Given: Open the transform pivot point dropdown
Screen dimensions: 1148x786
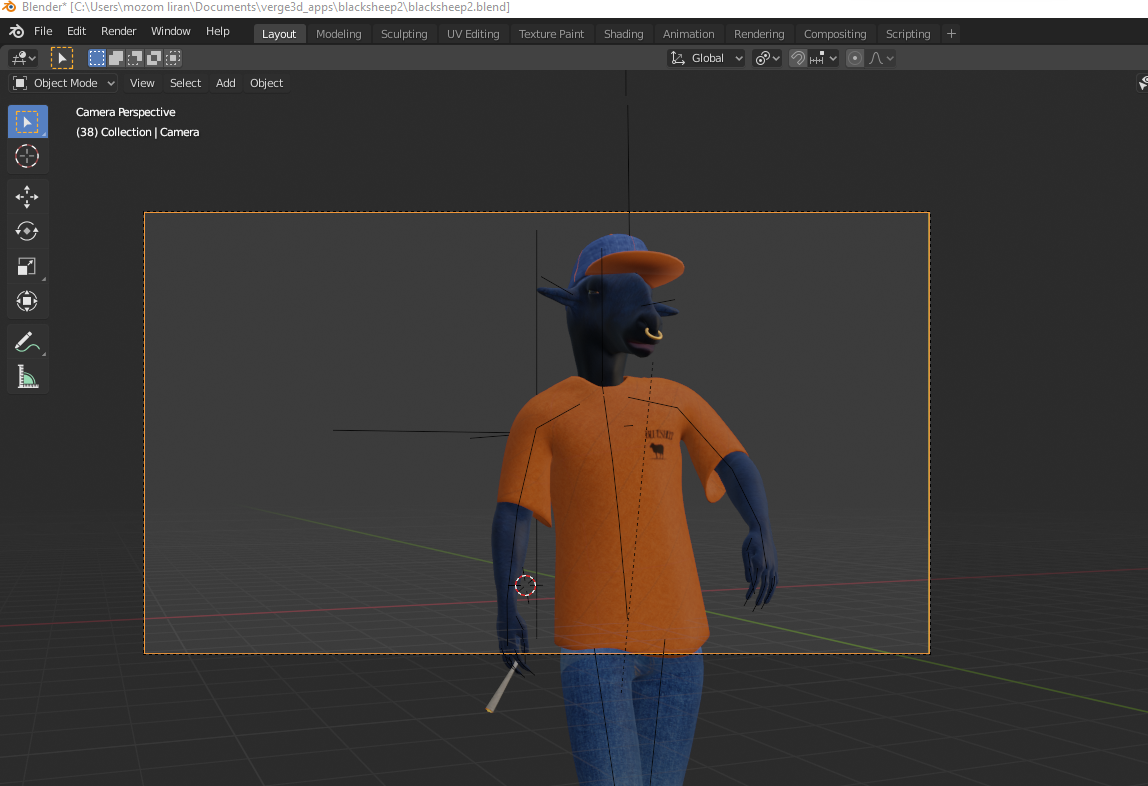Looking at the screenshot, I should point(767,58).
